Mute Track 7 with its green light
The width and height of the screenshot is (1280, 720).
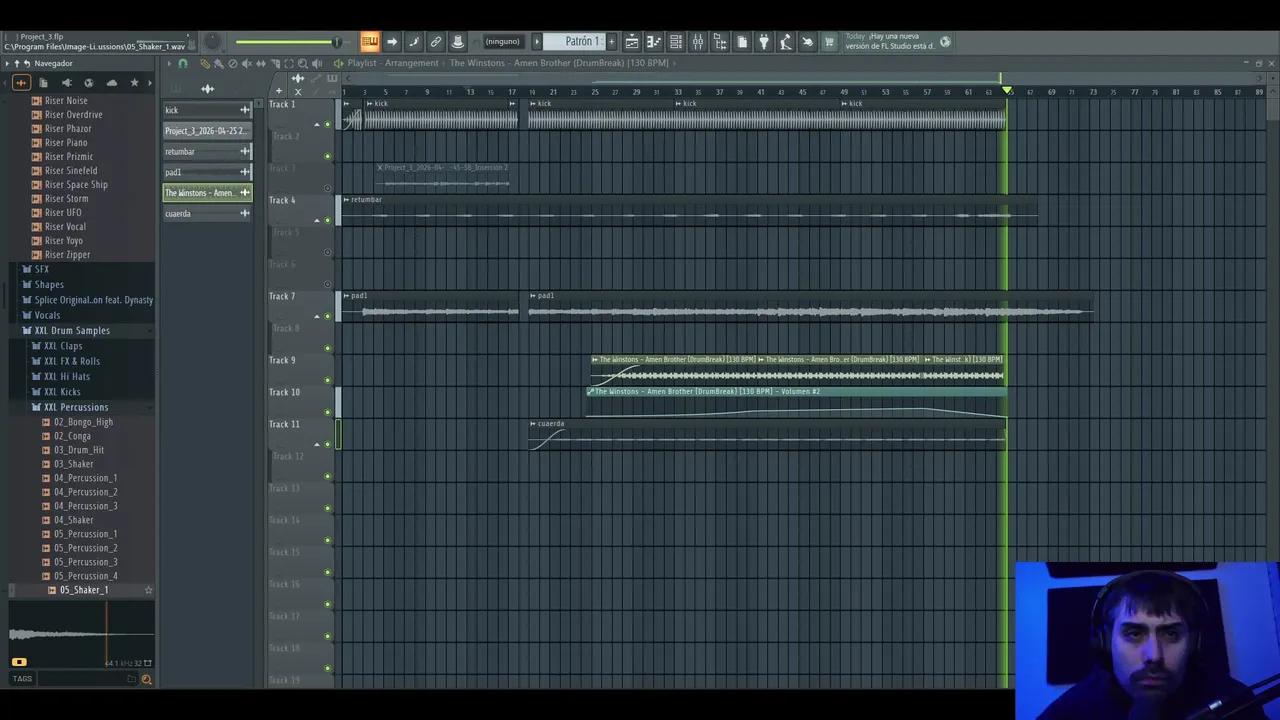click(327, 316)
